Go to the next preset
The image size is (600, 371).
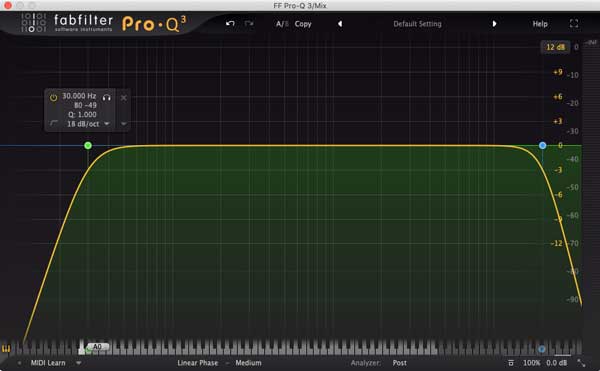click(494, 24)
